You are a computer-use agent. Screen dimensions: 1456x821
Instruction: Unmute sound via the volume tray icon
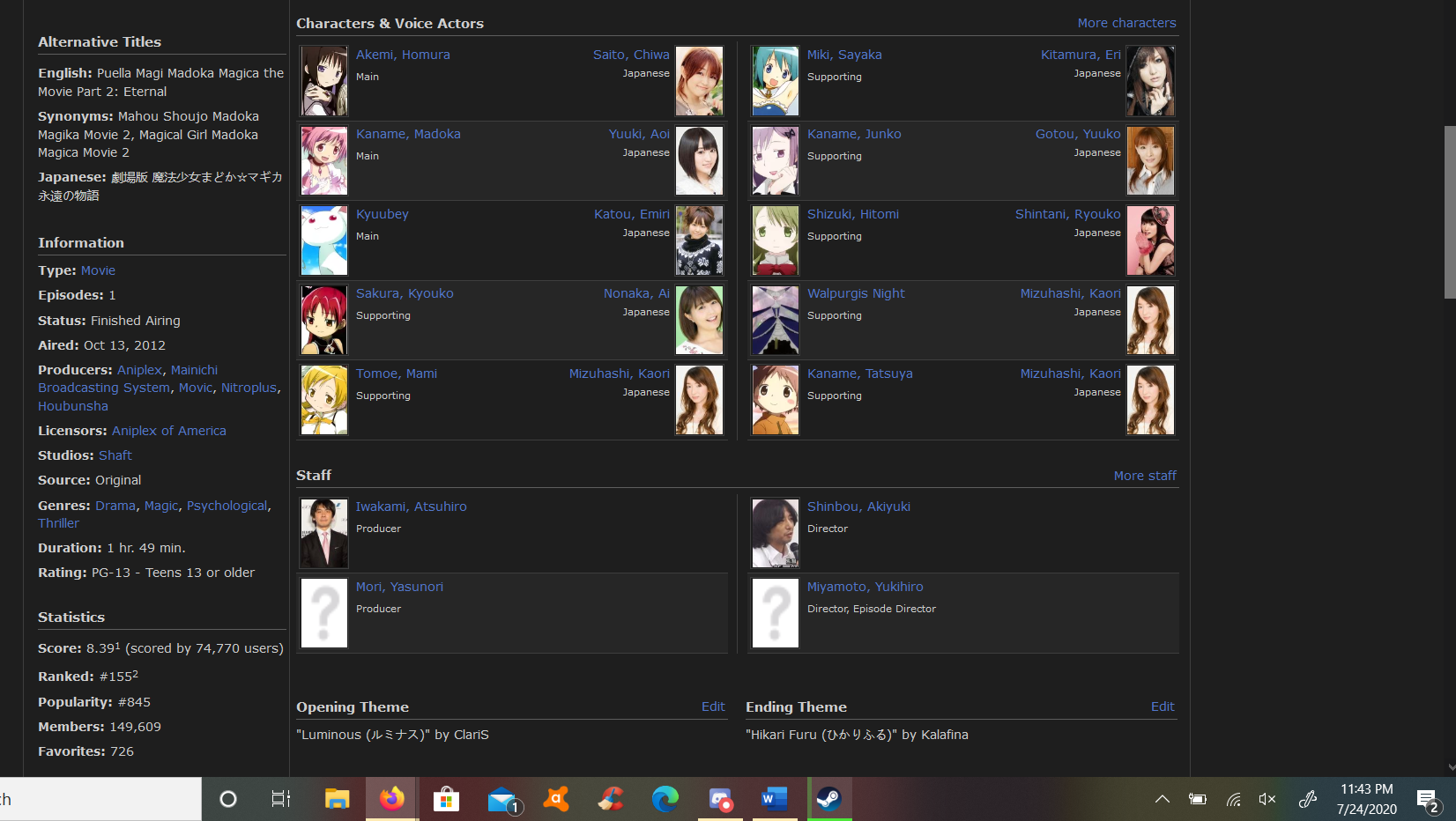[1267, 799]
